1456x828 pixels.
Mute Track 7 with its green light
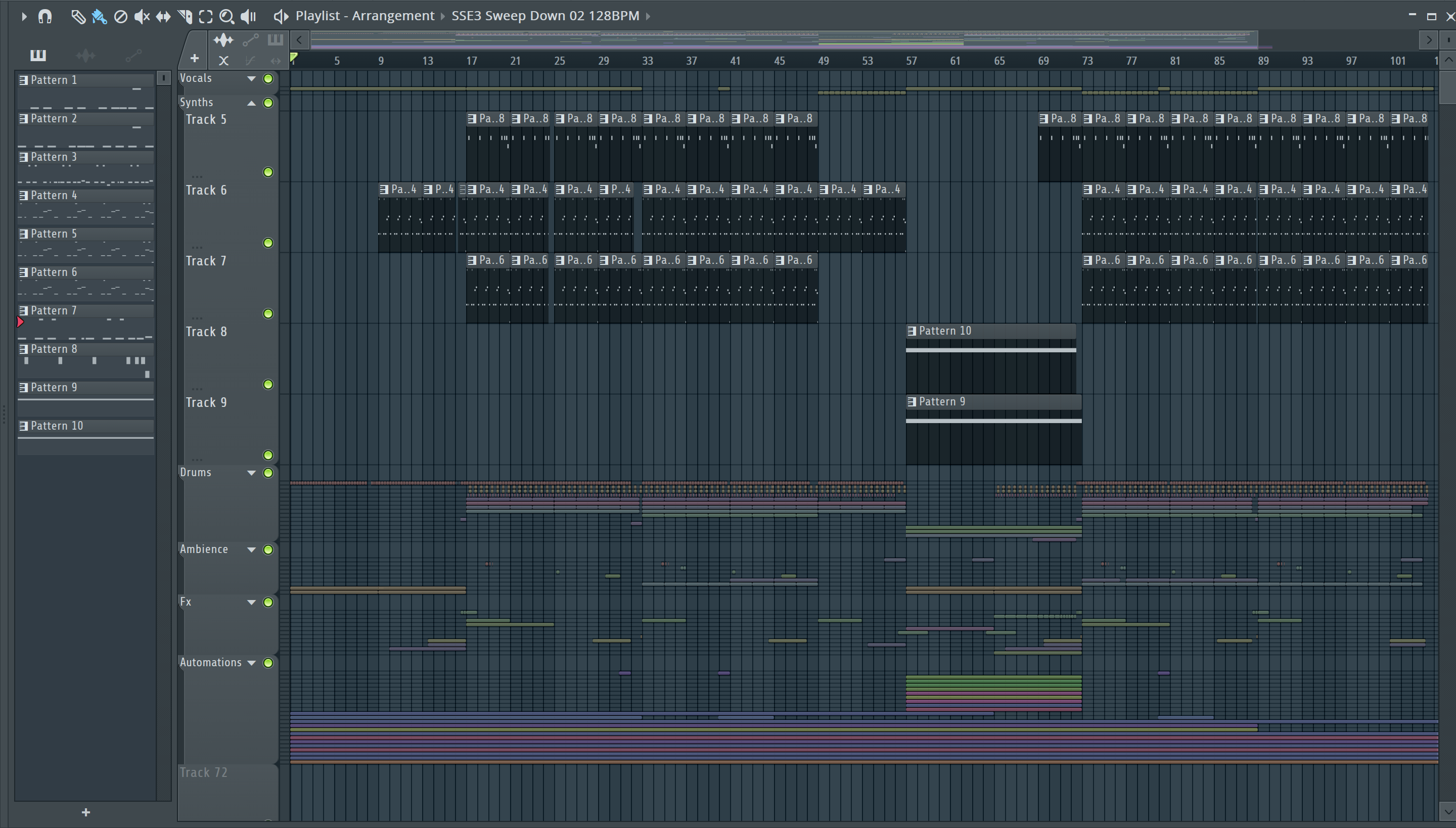pyautogui.click(x=268, y=314)
